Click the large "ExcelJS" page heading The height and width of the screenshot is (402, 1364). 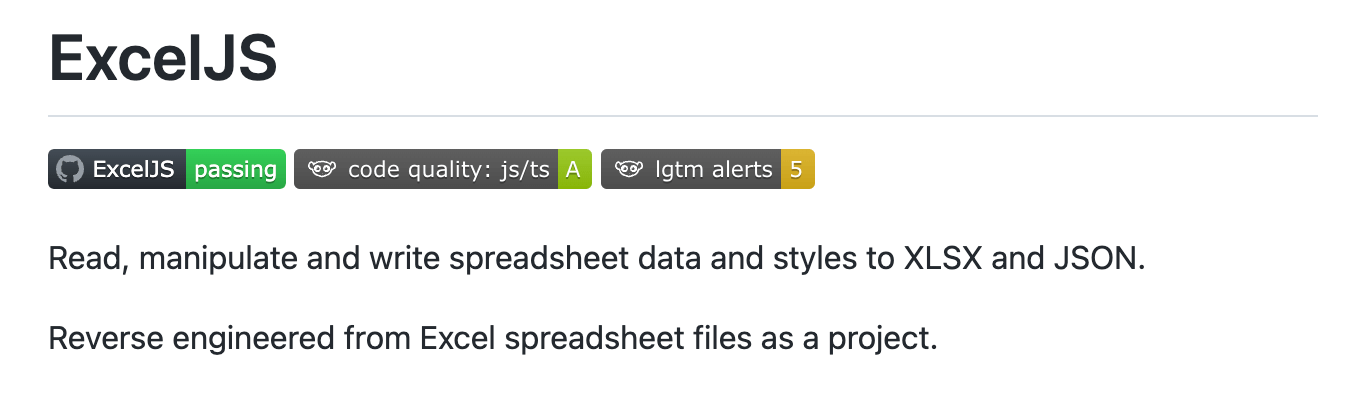tap(163, 58)
